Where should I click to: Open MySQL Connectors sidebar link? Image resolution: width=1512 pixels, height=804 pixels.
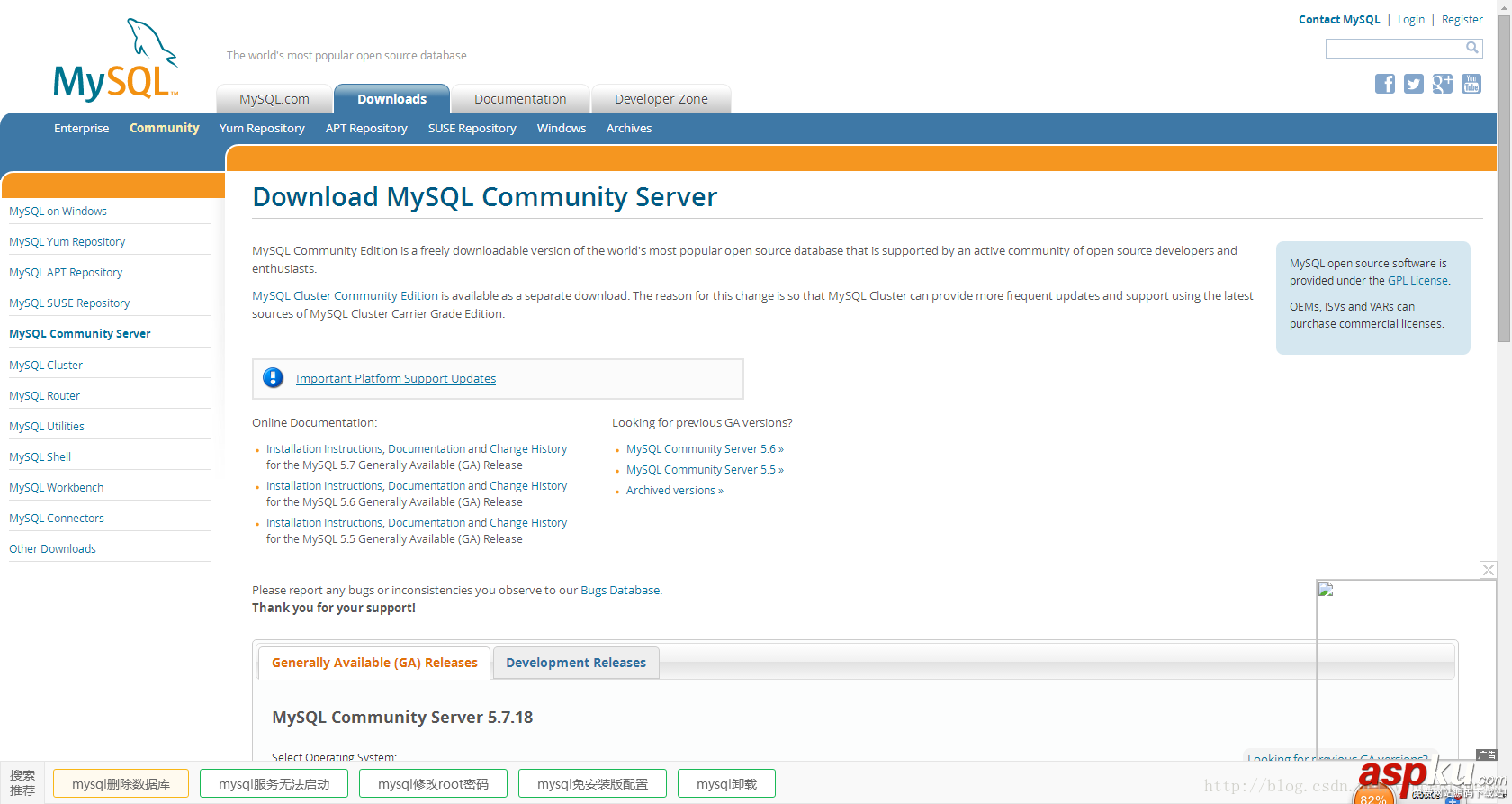click(x=57, y=519)
